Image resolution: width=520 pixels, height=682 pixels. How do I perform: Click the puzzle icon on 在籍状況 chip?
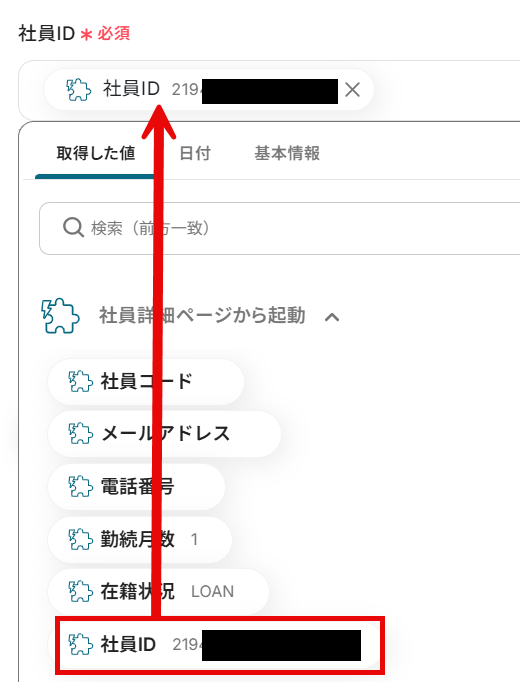pos(81,592)
